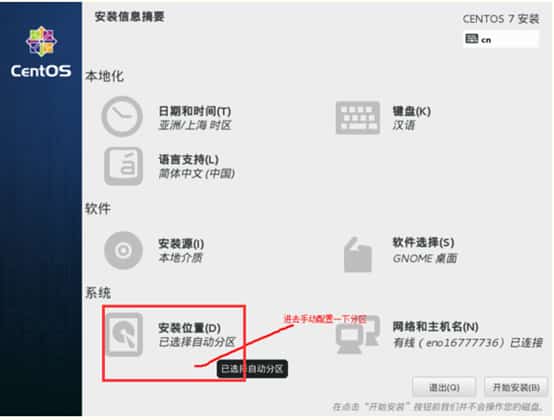554x420 pixels.
Task: Open 网络和主机名(N) network settings text
Action: click(x=436, y=327)
